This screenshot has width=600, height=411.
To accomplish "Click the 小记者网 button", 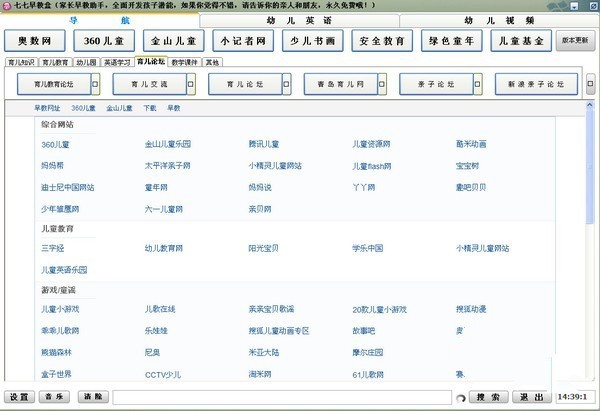I will tap(243, 41).
